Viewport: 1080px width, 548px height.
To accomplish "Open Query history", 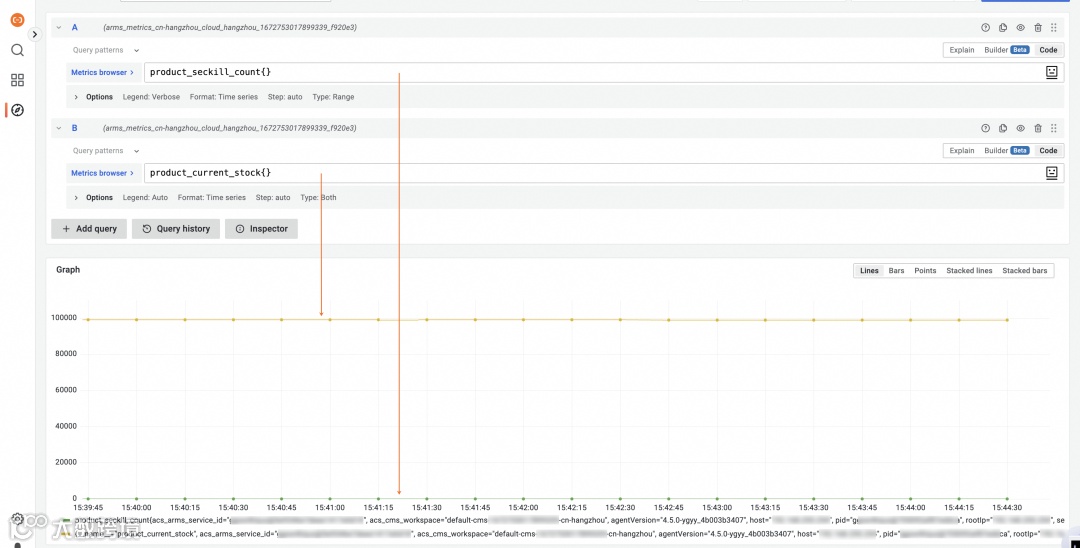I will [176, 229].
